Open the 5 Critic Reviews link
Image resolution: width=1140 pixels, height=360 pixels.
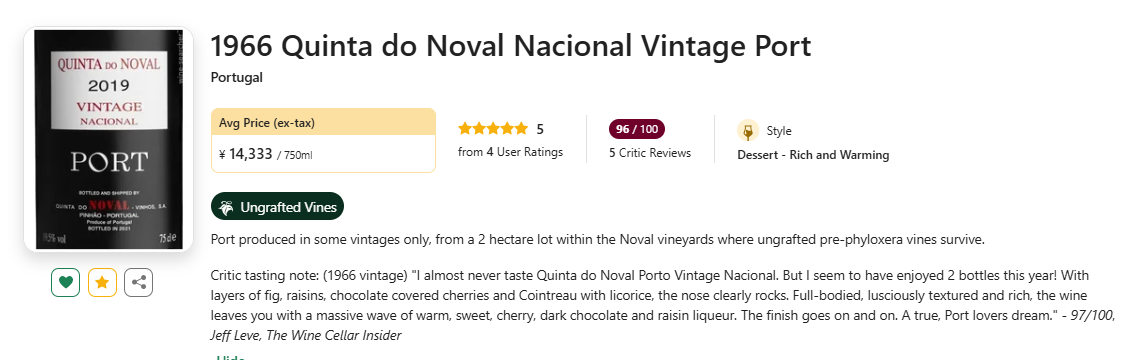point(650,153)
